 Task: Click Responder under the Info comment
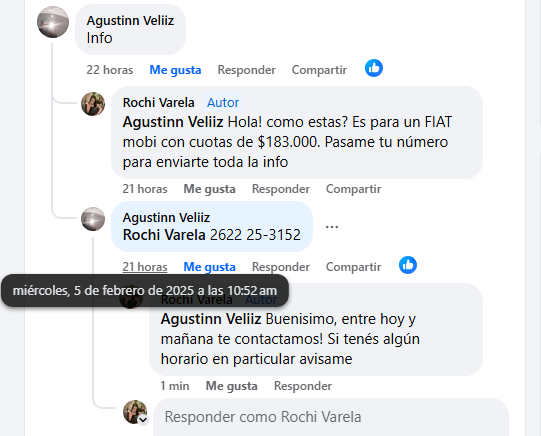tap(247, 70)
